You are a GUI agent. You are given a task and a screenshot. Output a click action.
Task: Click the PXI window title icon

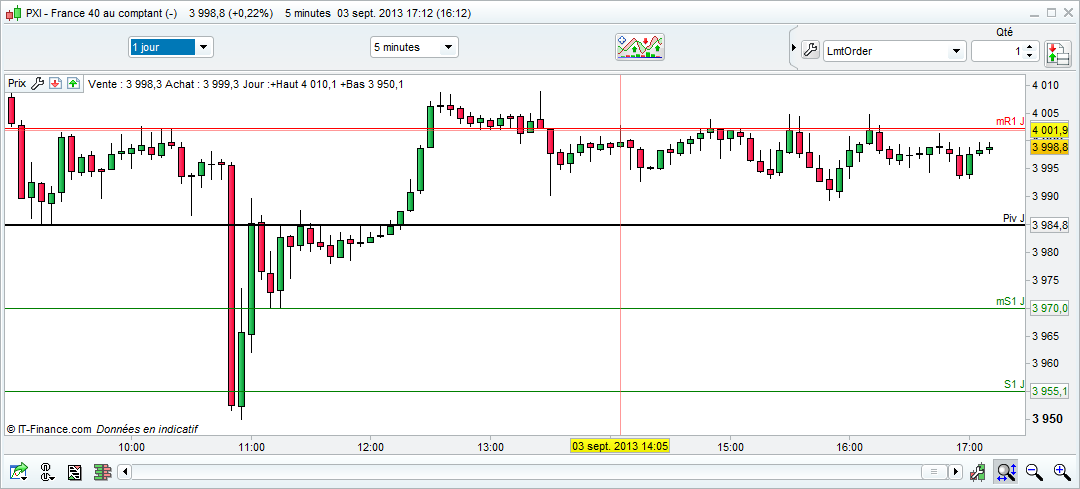(14, 12)
